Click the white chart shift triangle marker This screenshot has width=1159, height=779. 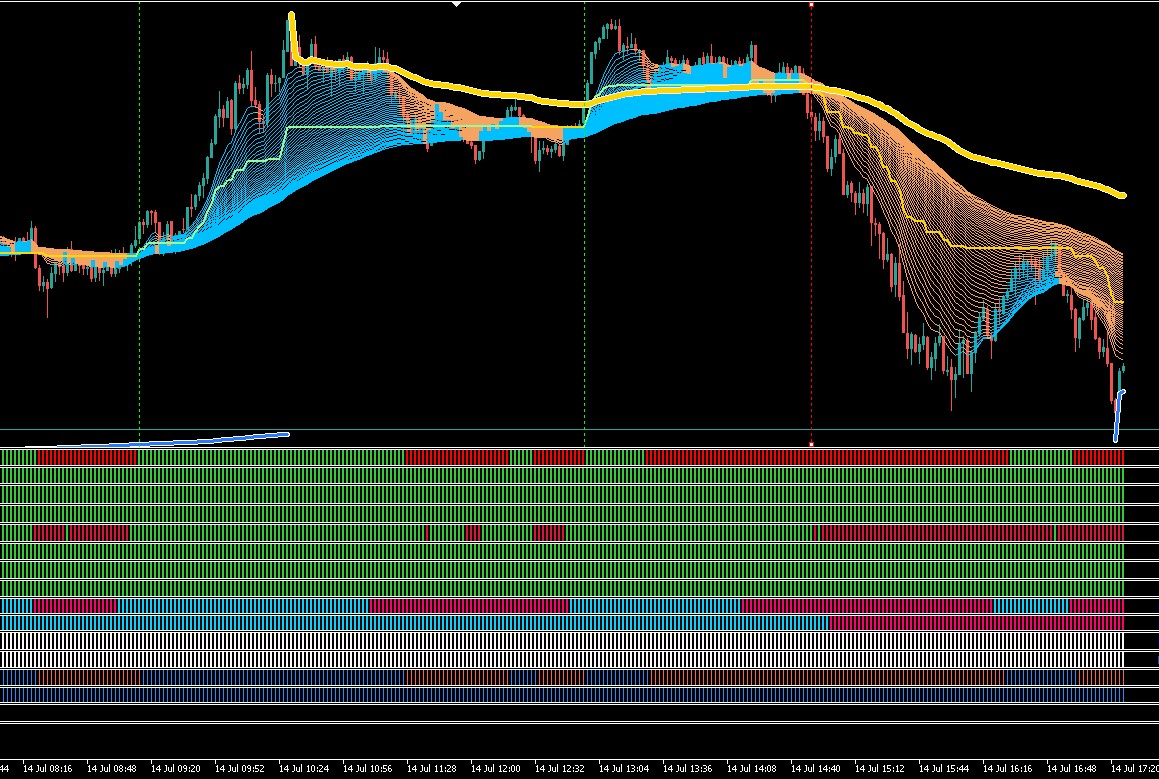point(457,4)
